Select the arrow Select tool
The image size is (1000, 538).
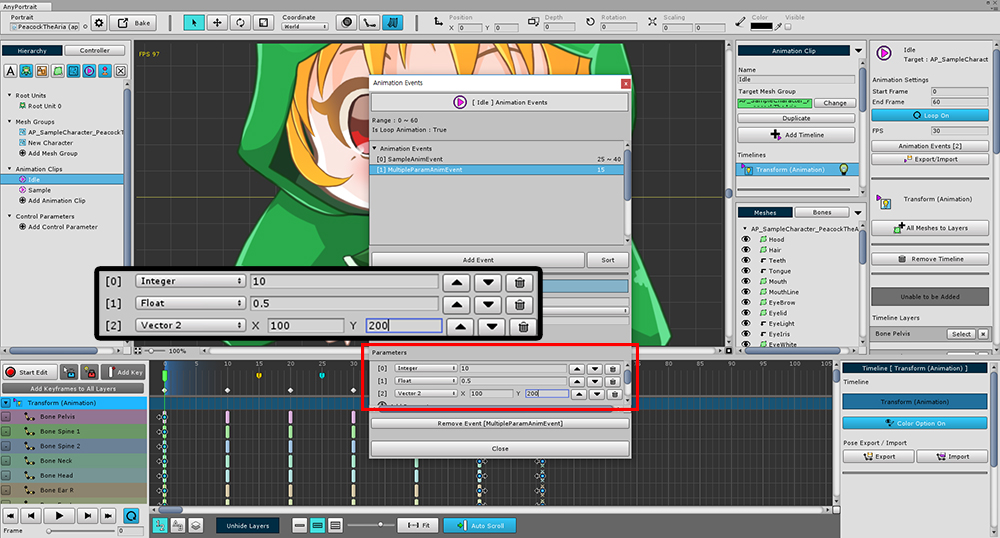(x=194, y=23)
